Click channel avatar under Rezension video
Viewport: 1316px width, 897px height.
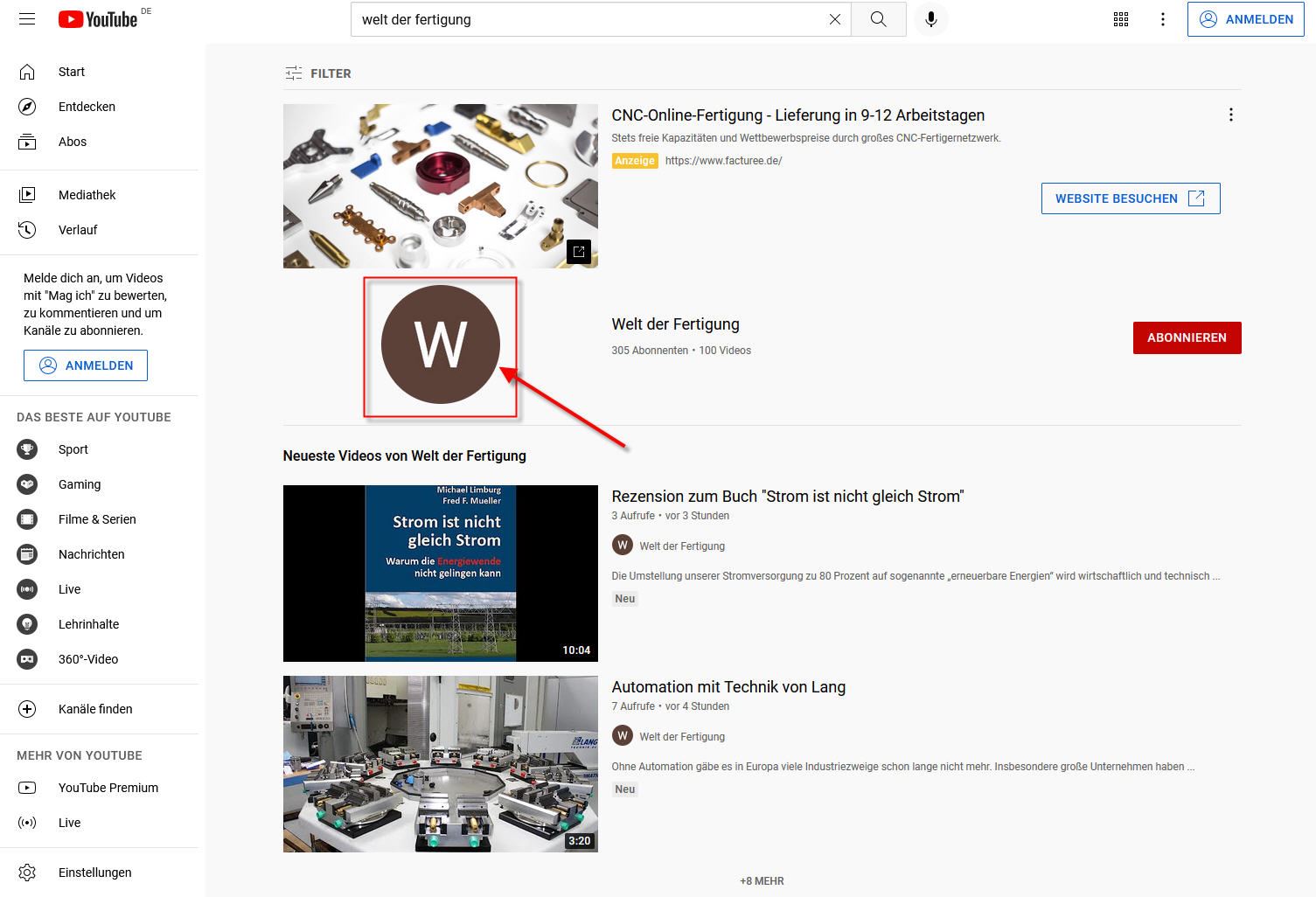coord(622,546)
